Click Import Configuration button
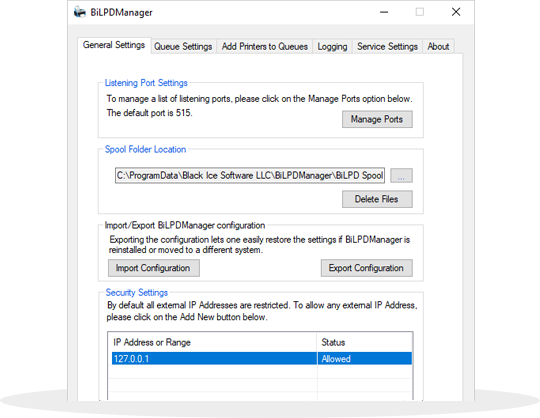 (154, 268)
